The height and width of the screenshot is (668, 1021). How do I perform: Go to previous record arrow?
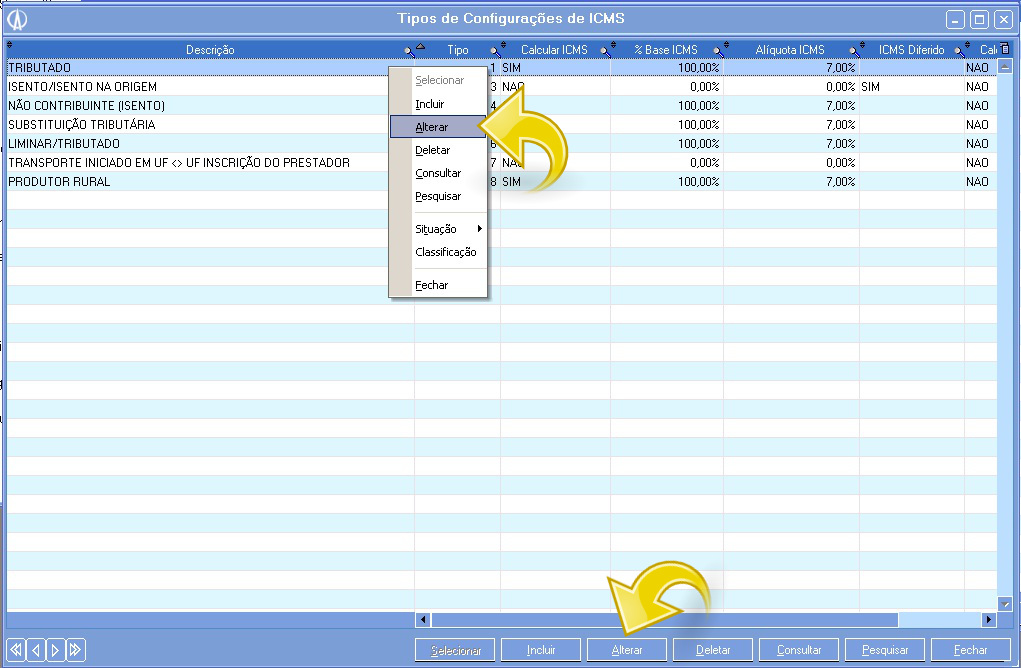coord(35,649)
